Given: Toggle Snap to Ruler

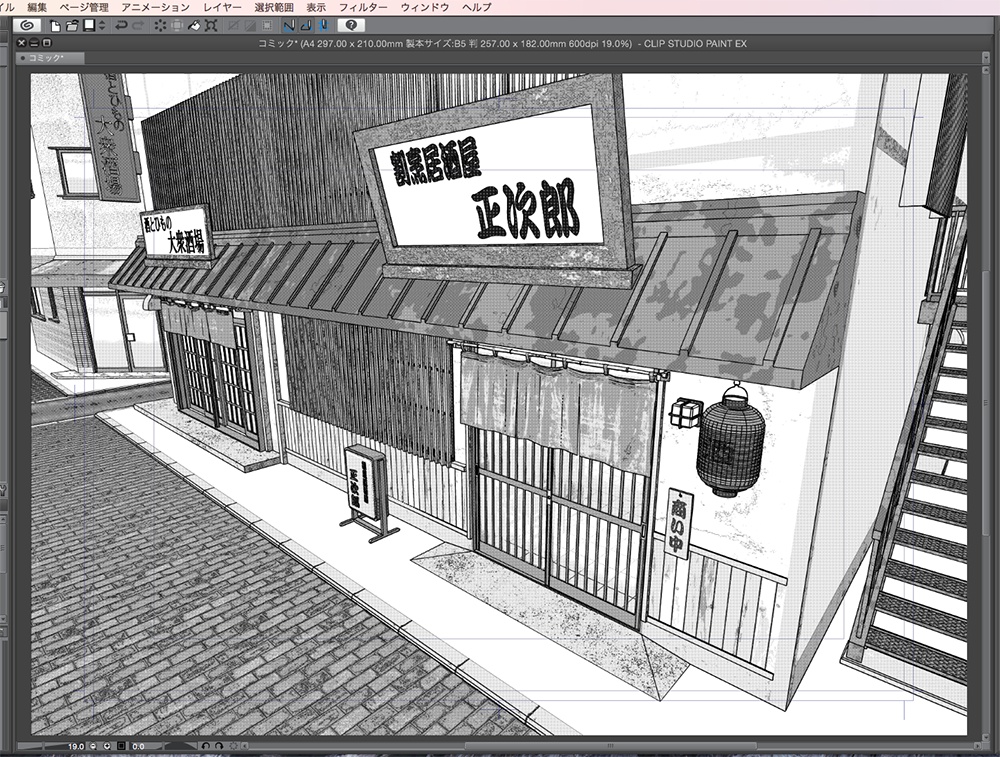Looking at the screenshot, I should pyautogui.click(x=289, y=26).
